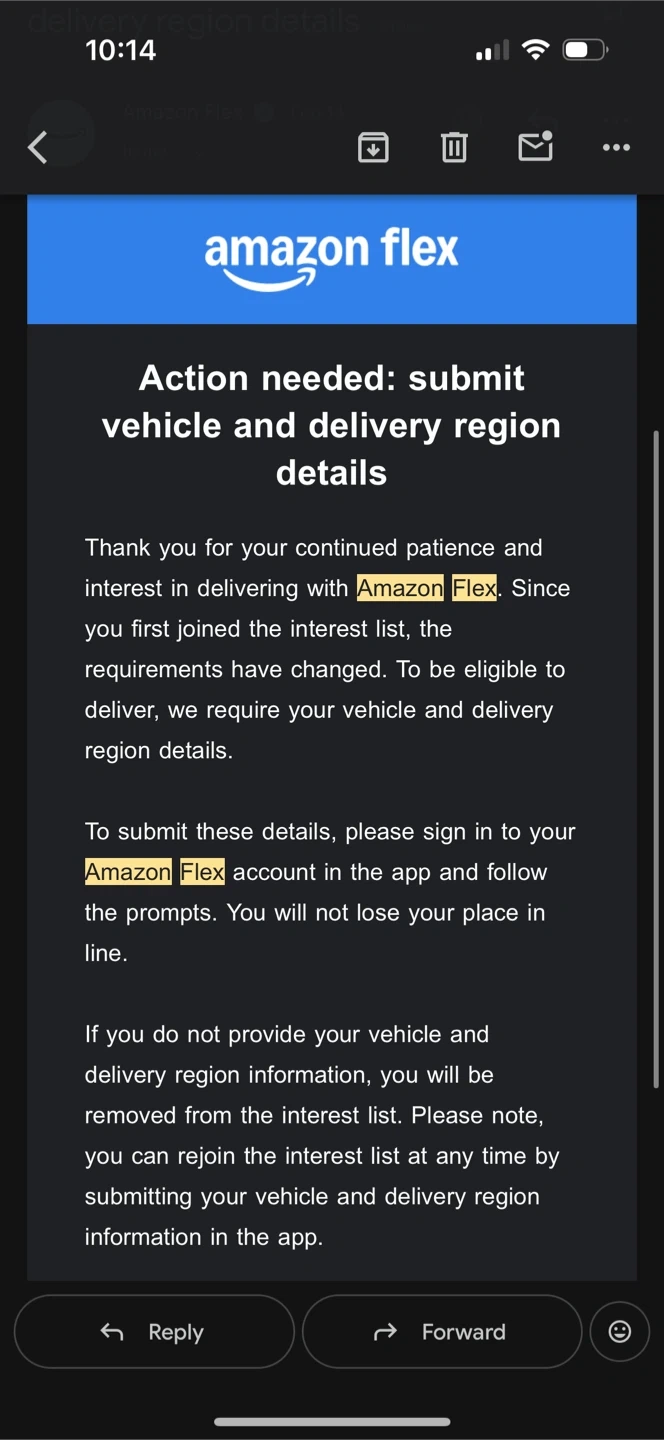This screenshot has height=1440, width=664.
Task: Tap the Amazon Flex logo banner
Action: tap(332, 259)
